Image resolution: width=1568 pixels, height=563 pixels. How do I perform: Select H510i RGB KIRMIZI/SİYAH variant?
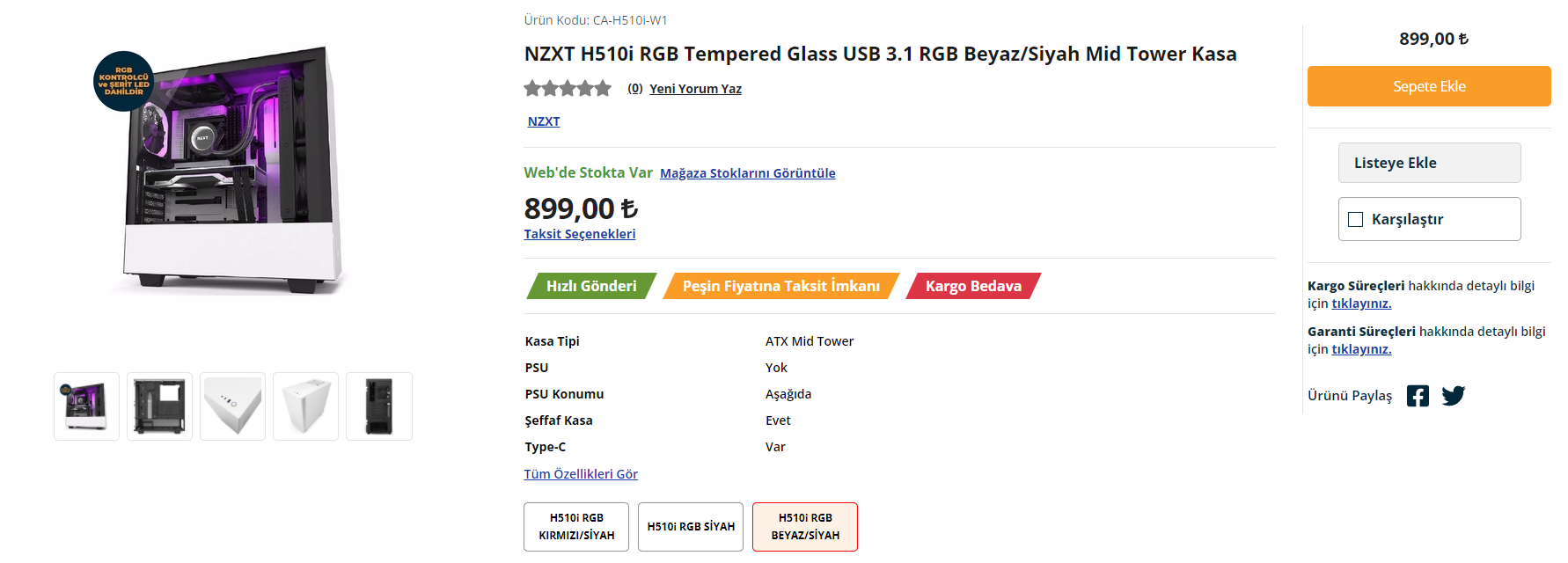point(576,527)
